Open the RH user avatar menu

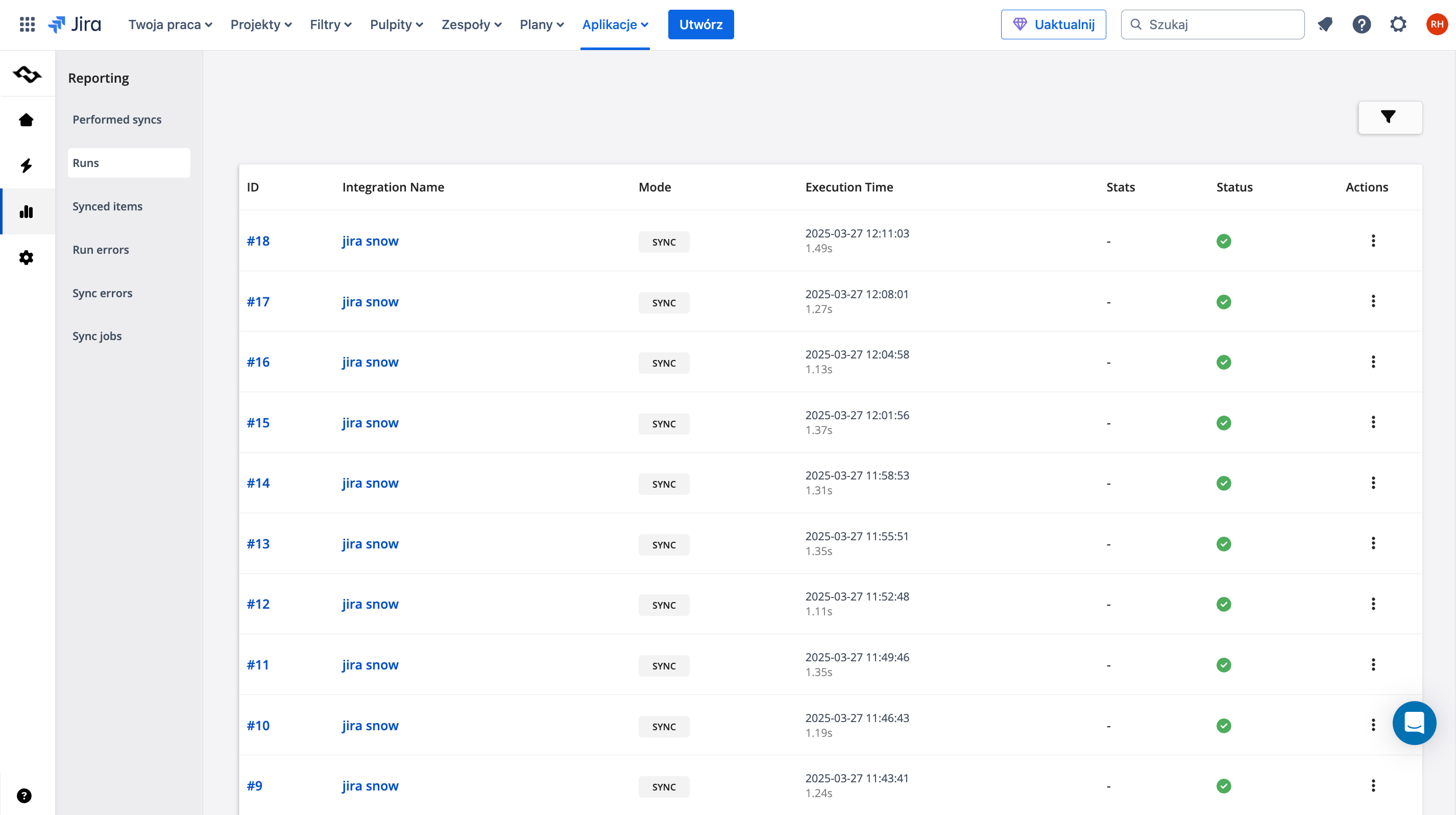[x=1436, y=25]
